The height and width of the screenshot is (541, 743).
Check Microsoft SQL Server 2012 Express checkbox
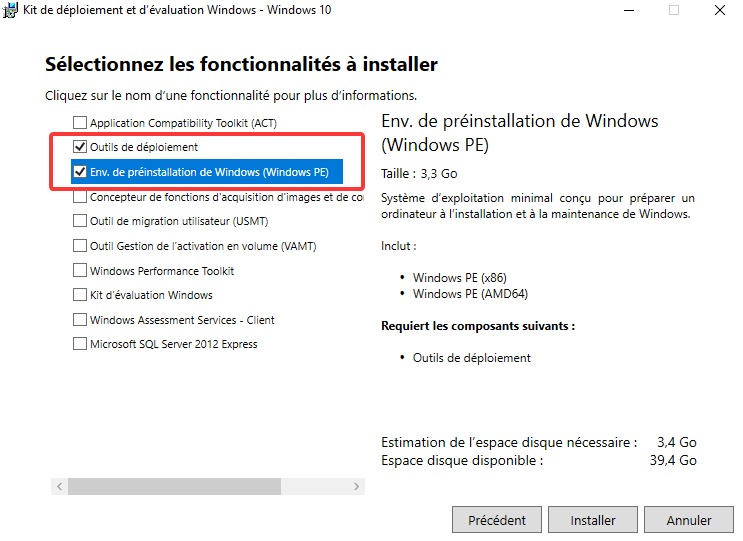click(x=80, y=344)
